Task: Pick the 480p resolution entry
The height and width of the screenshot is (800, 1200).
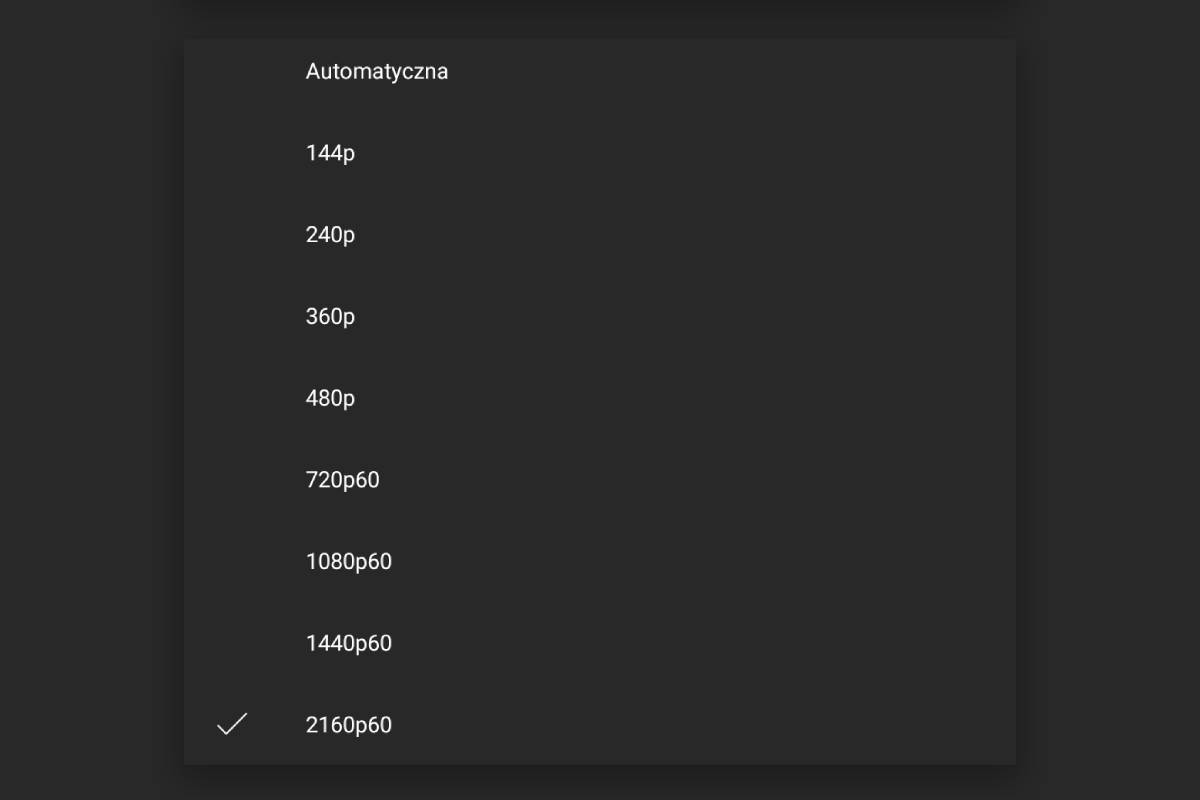Action: [x=600, y=399]
